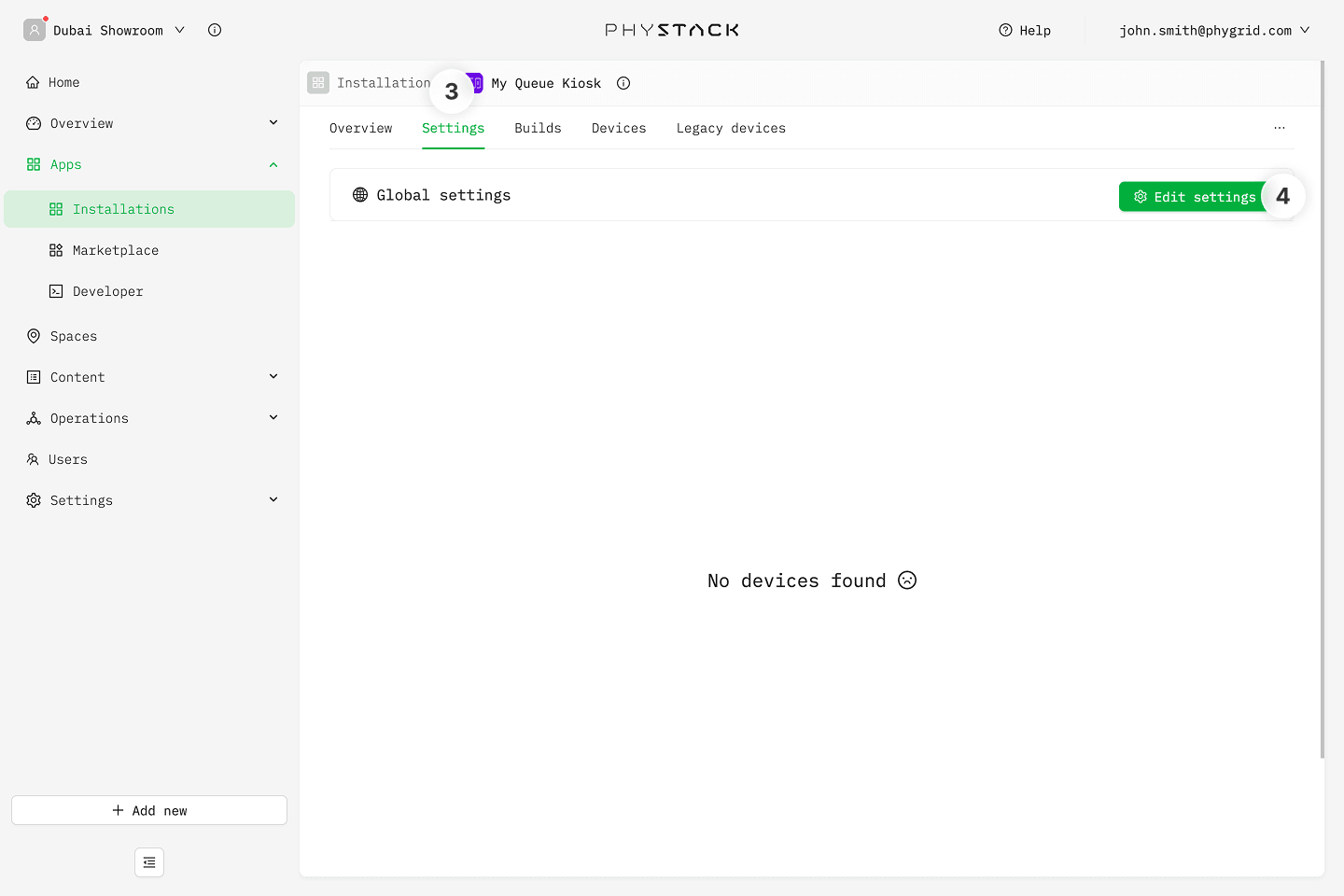Viewport: 1344px width, 896px height.
Task: Expand the Content sidebar section
Action: coord(273,377)
